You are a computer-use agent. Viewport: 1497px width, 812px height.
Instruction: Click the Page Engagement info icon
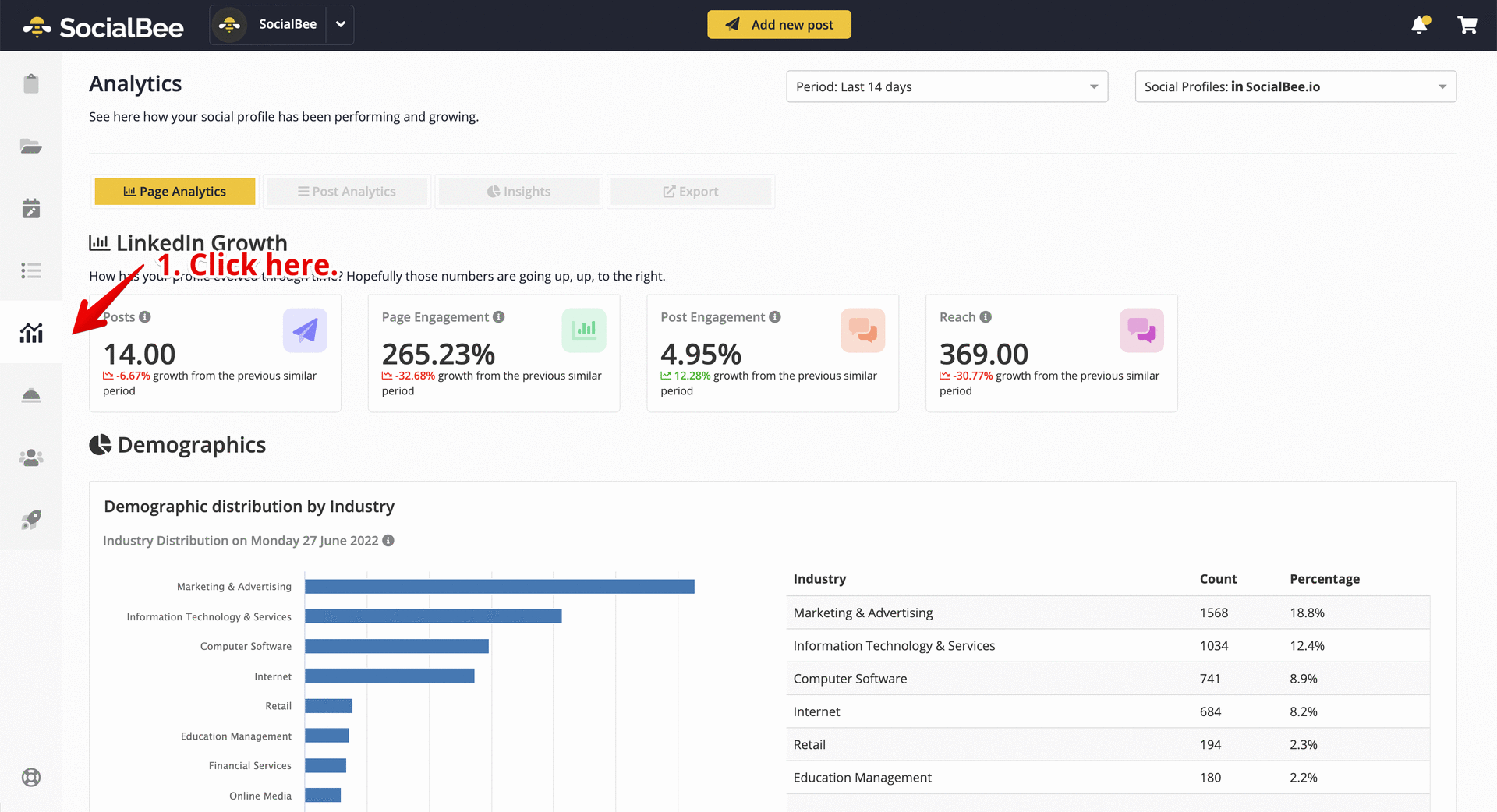tap(499, 317)
